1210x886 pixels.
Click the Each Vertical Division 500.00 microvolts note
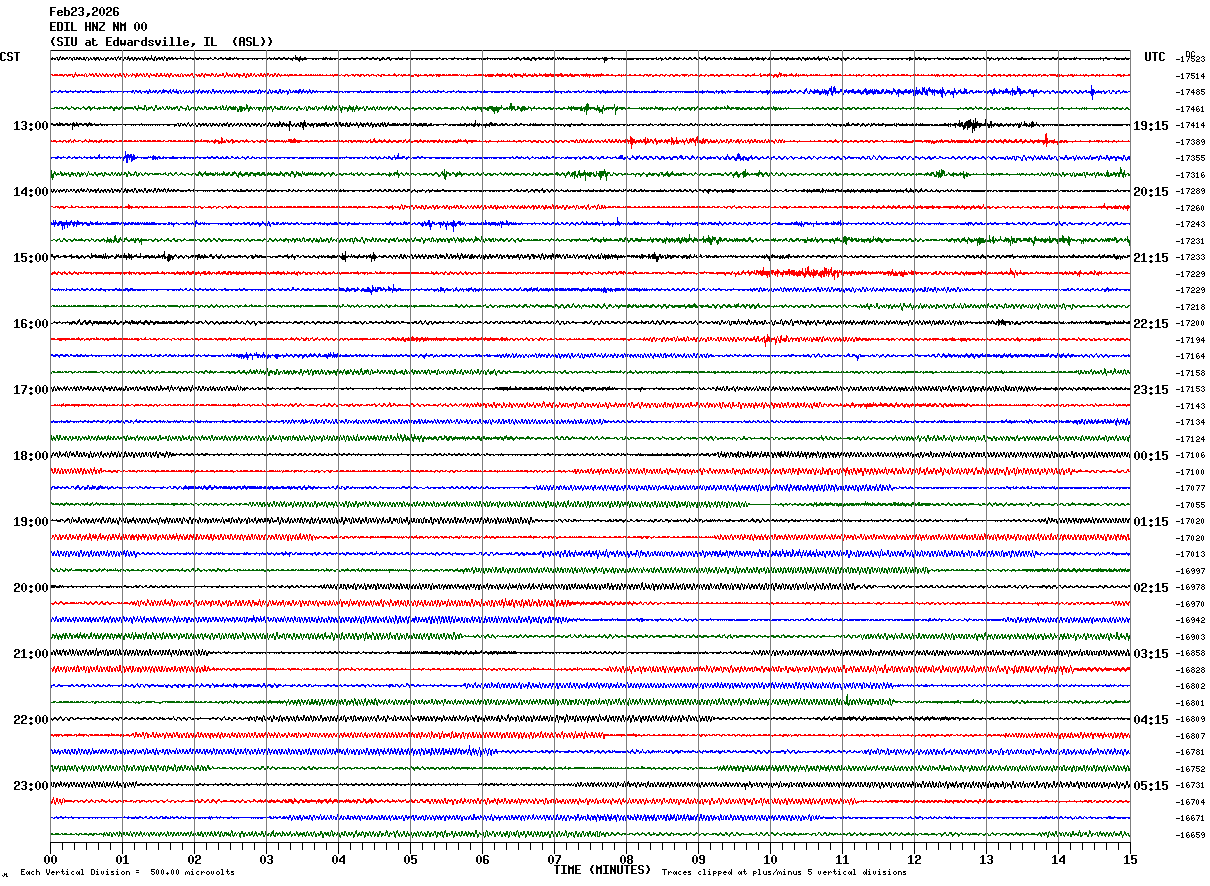[x=128, y=872]
